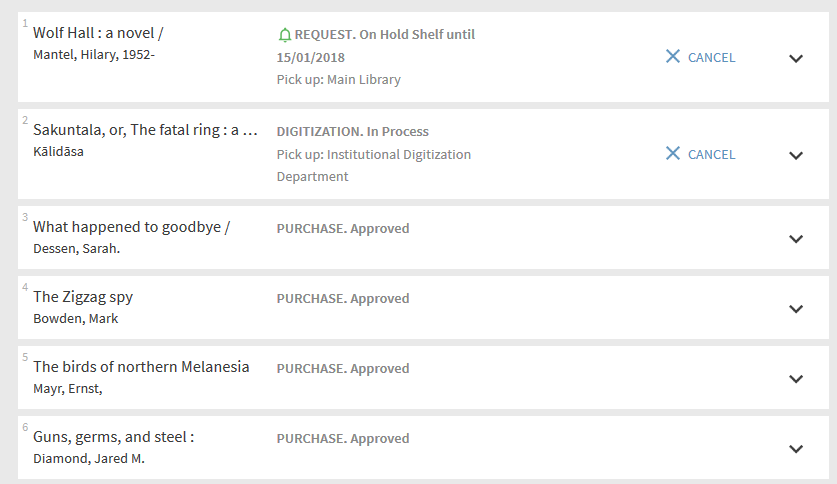Expand the Sakuntala digitization details
837x484 pixels.
click(796, 155)
